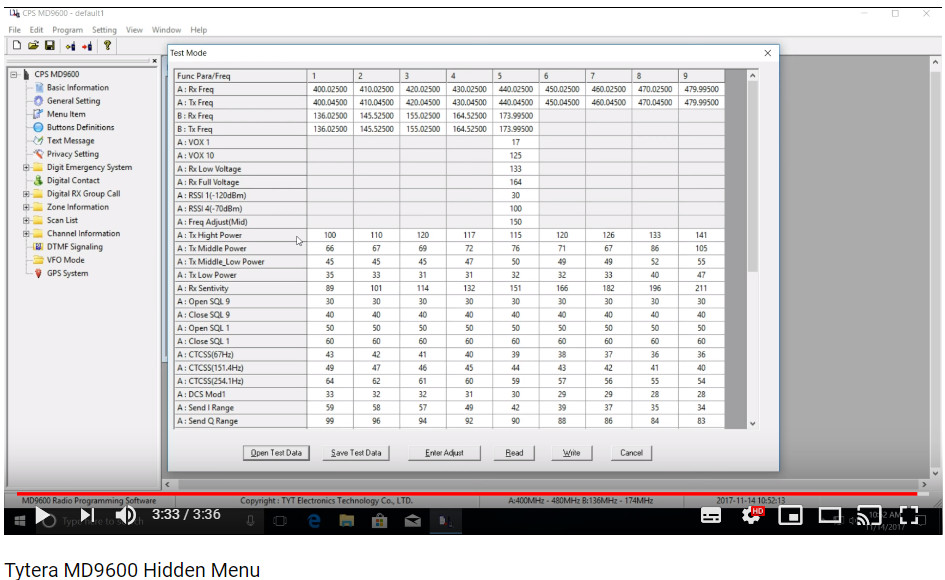The image size is (945, 580).
Task: Click the Test Mode table vertical scrollbar thumb
Action: tap(752, 176)
